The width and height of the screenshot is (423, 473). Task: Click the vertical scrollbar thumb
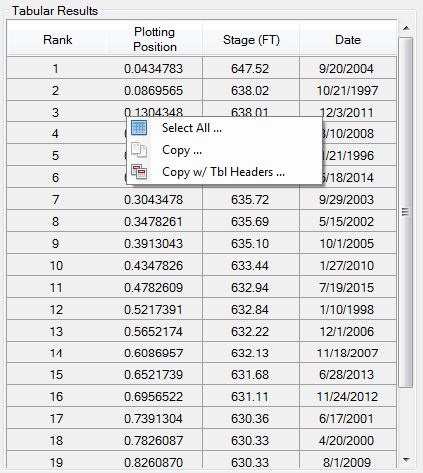pyautogui.click(x=406, y=212)
